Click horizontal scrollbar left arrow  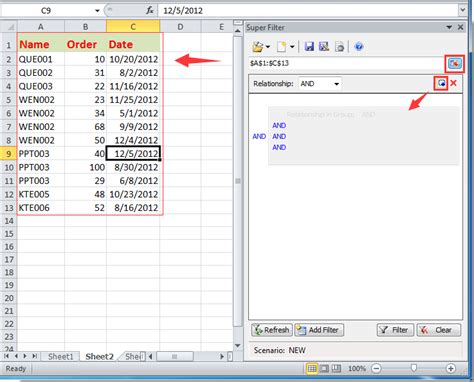point(151,356)
